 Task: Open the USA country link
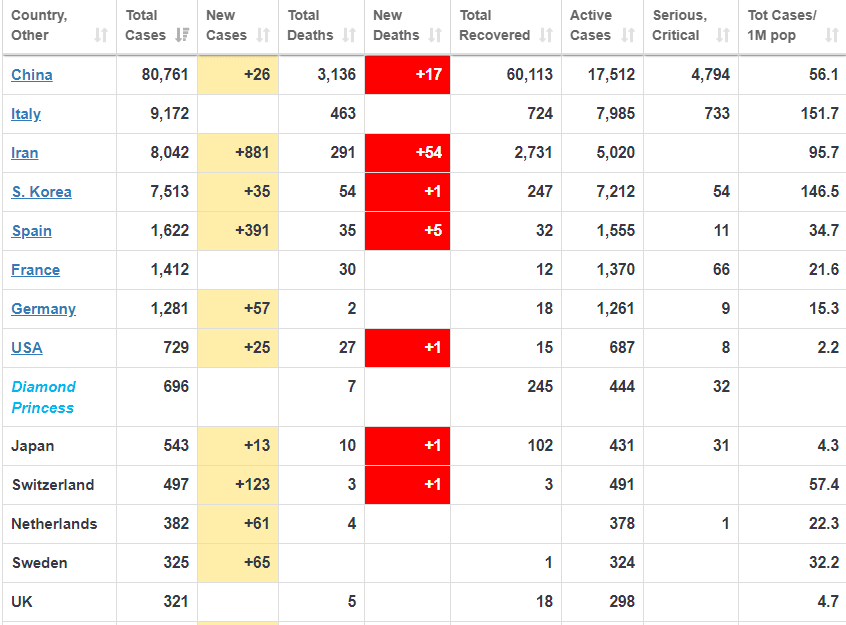click(x=27, y=348)
